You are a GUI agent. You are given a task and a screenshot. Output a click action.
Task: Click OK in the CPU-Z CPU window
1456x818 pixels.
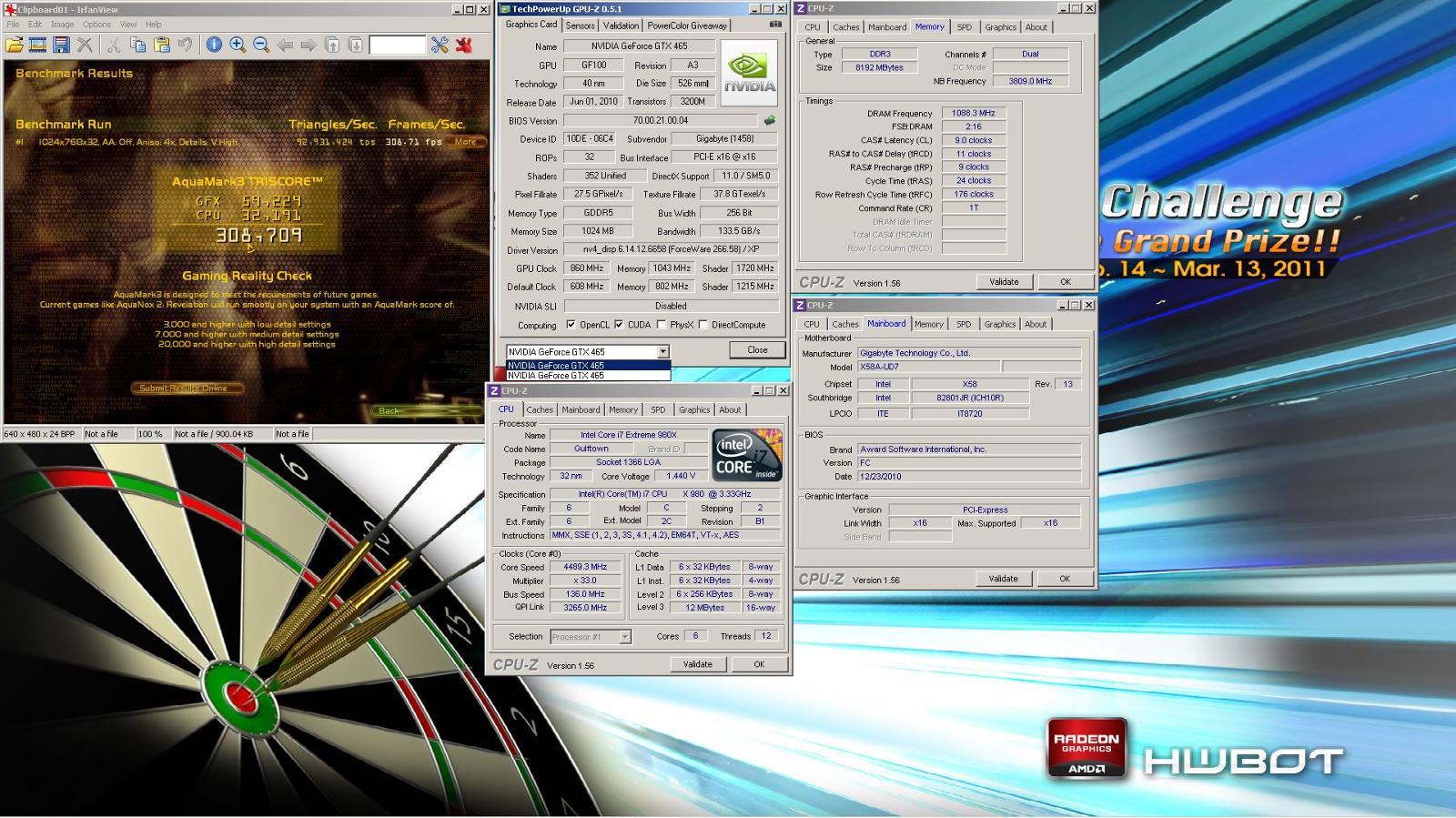pyautogui.click(x=759, y=665)
